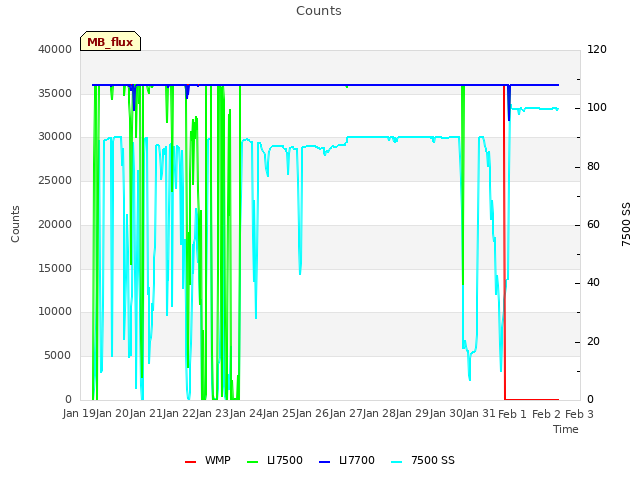Click the 35000 tick on left axis
640x480 pixels.
pos(55,93)
